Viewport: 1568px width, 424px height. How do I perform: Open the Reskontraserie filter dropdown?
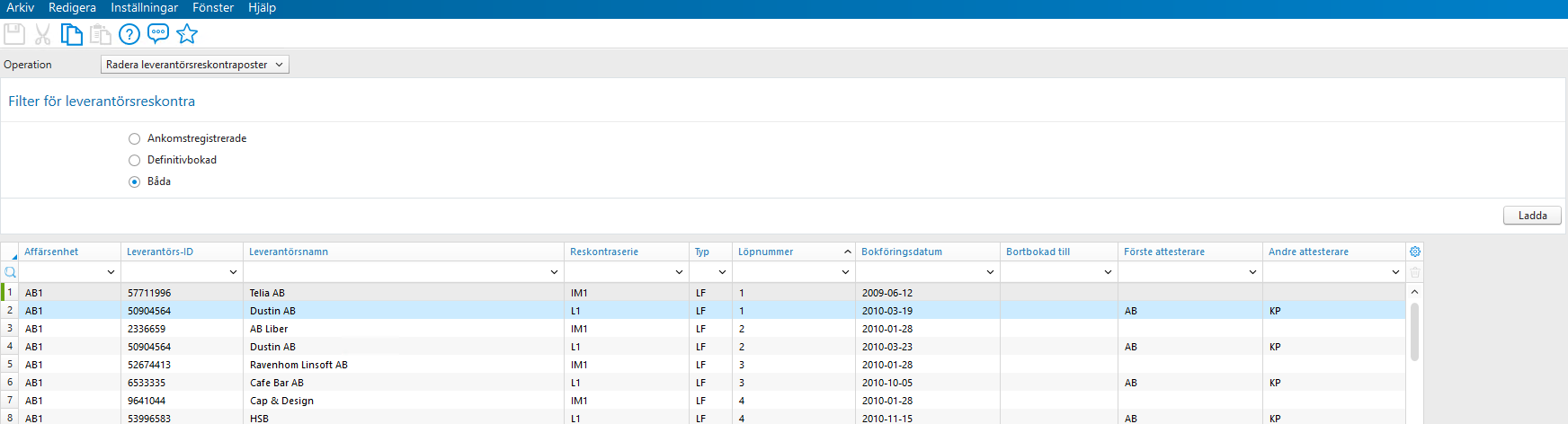[x=679, y=272]
